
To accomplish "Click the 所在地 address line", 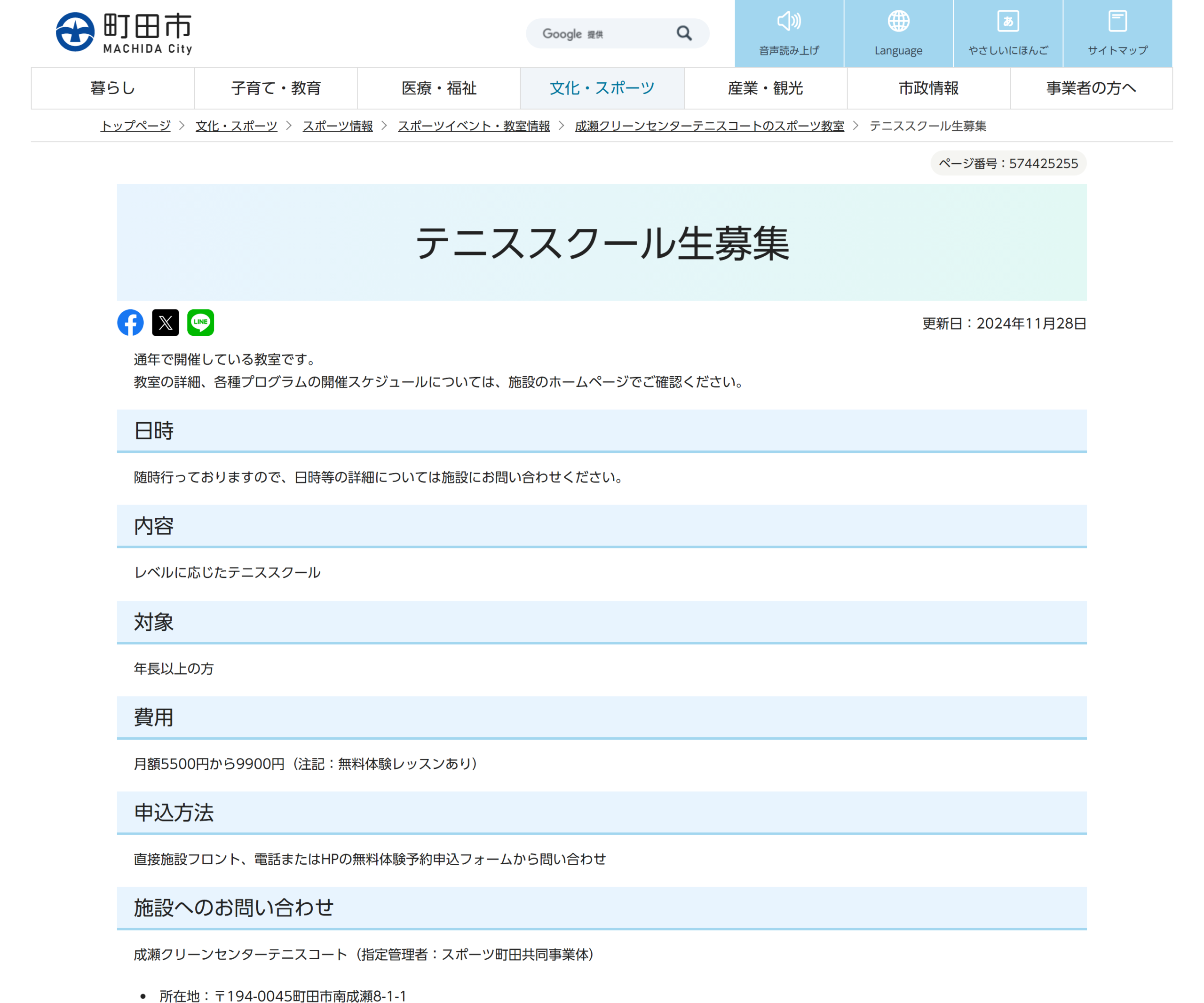I will tap(283, 997).
